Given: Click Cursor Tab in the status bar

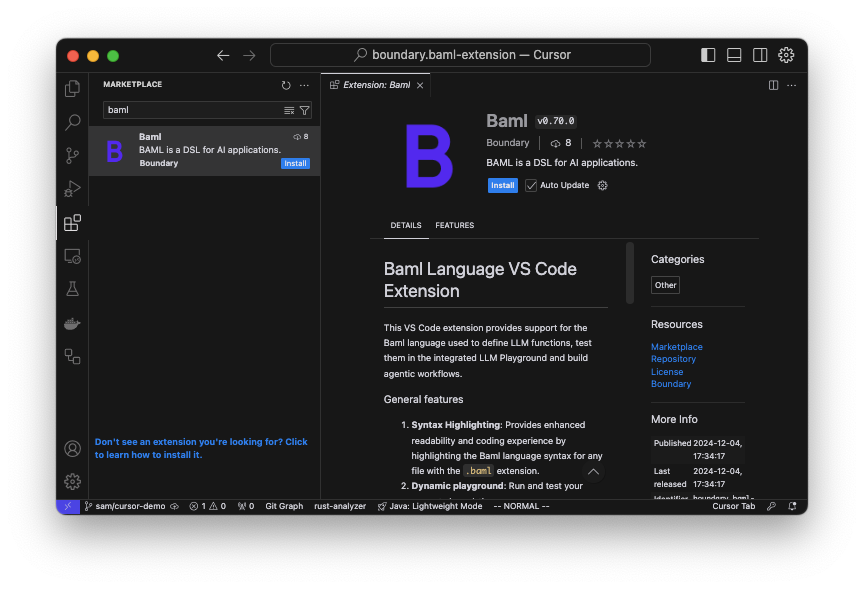Looking at the screenshot, I should 733,506.
